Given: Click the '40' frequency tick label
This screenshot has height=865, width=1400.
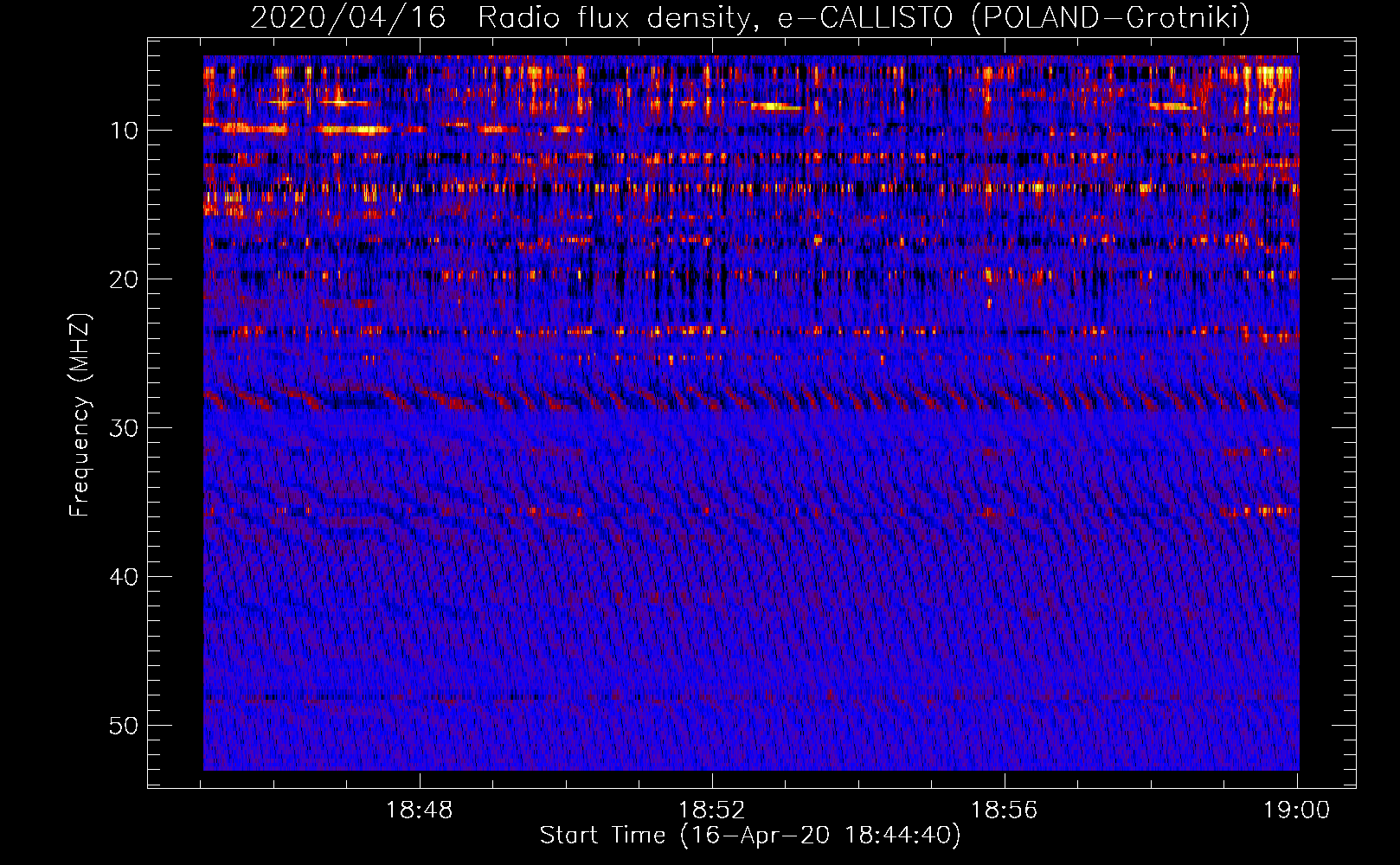Looking at the screenshot, I should (124, 577).
